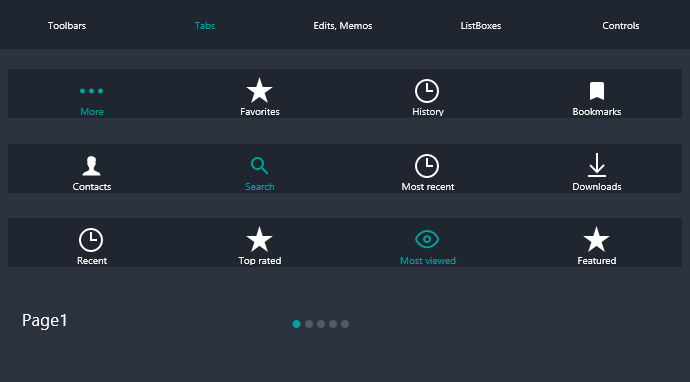Switch to the Controls tab
Image resolution: width=690 pixels, height=382 pixels.
620,26
